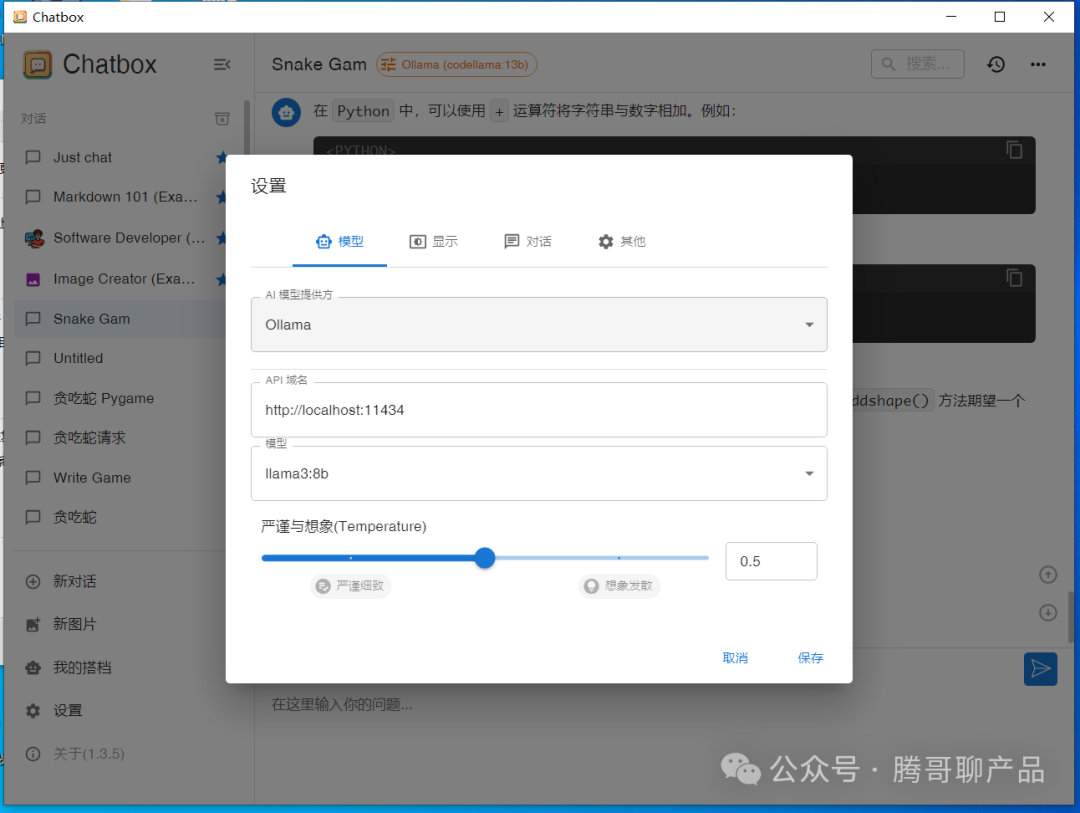This screenshot has width=1080, height=813.
Task: Switch to the 模型 tab
Action: (340, 242)
